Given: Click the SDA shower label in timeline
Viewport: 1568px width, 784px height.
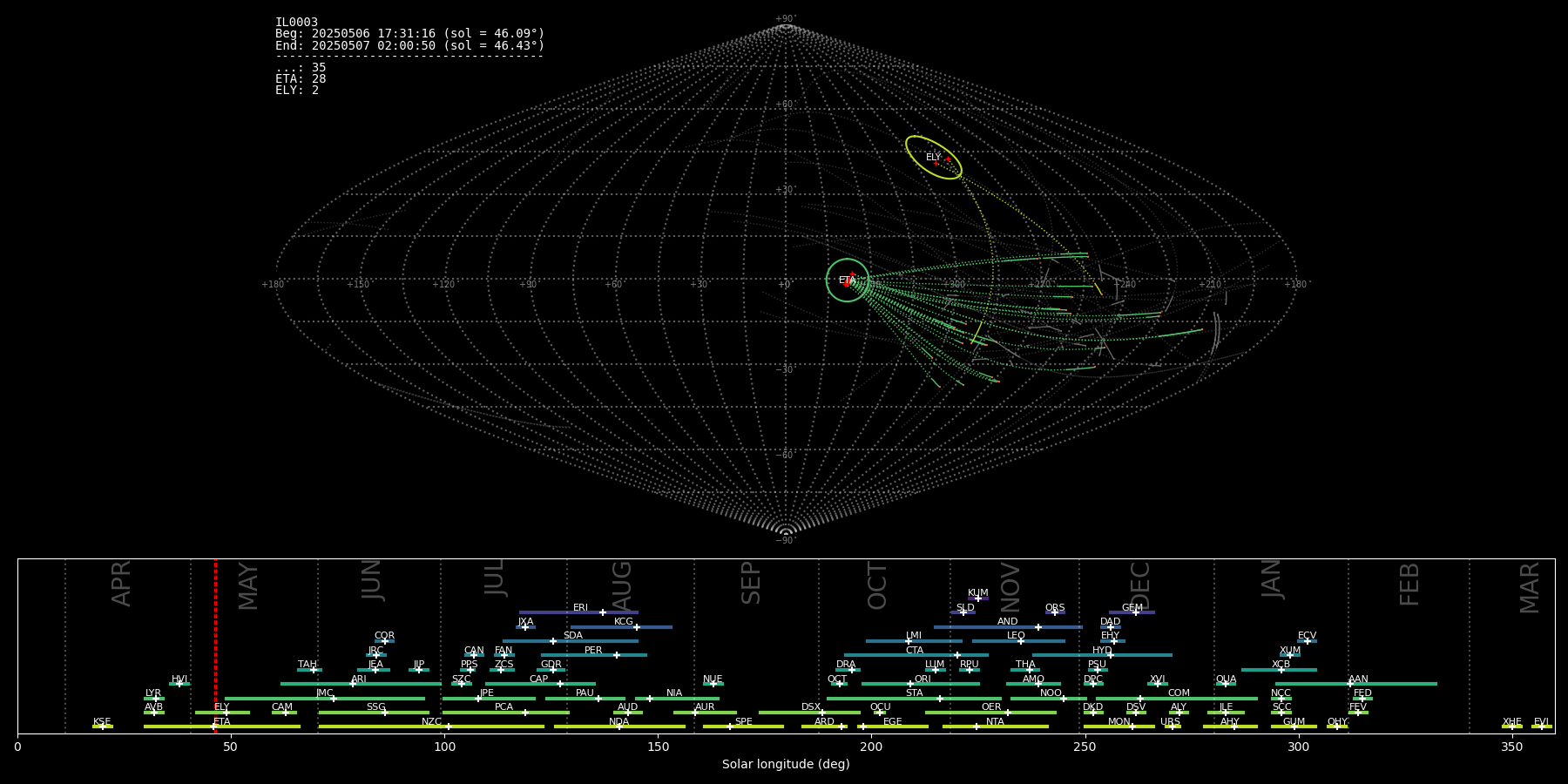Looking at the screenshot, I should (572, 636).
